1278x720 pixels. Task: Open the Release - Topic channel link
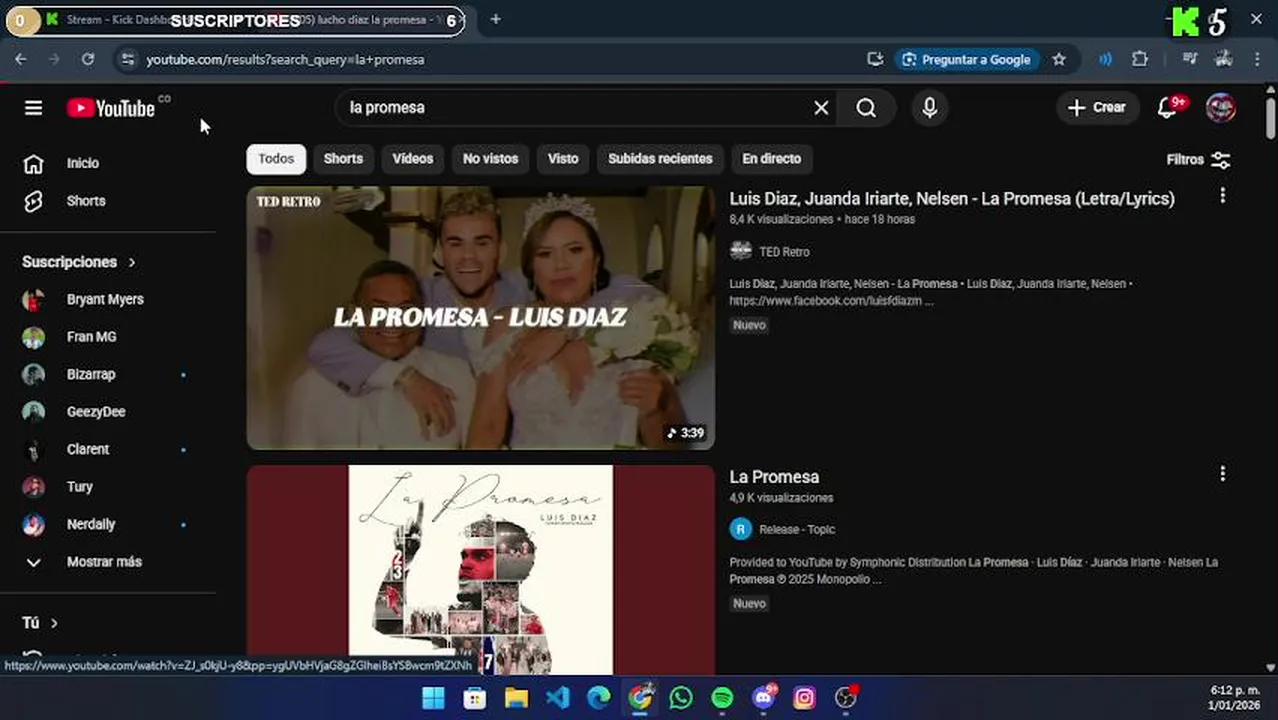pyautogui.click(x=797, y=530)
